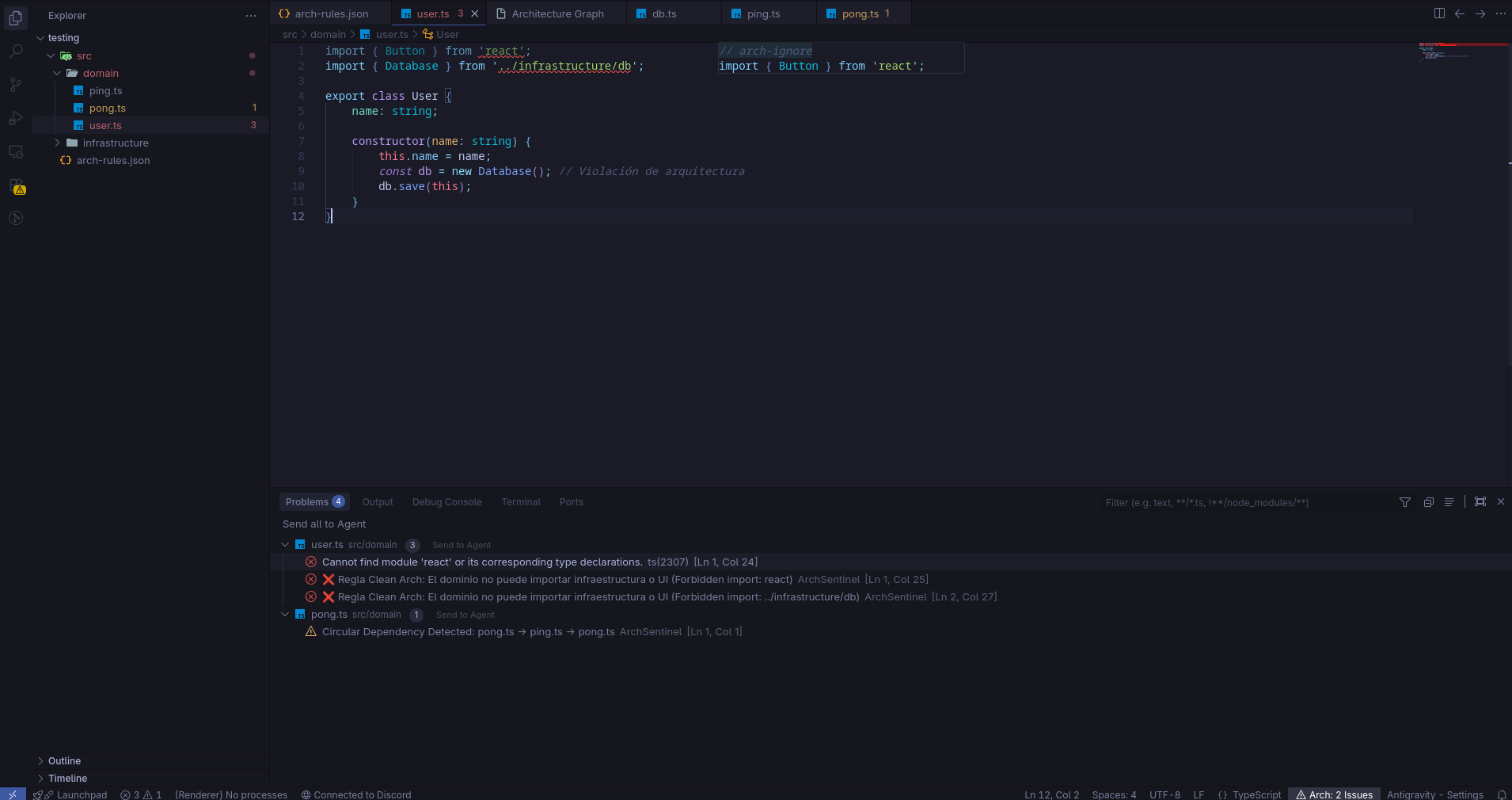
Task: Open the Source Control view
Action: pyautogui.click(x=16, y=85)
